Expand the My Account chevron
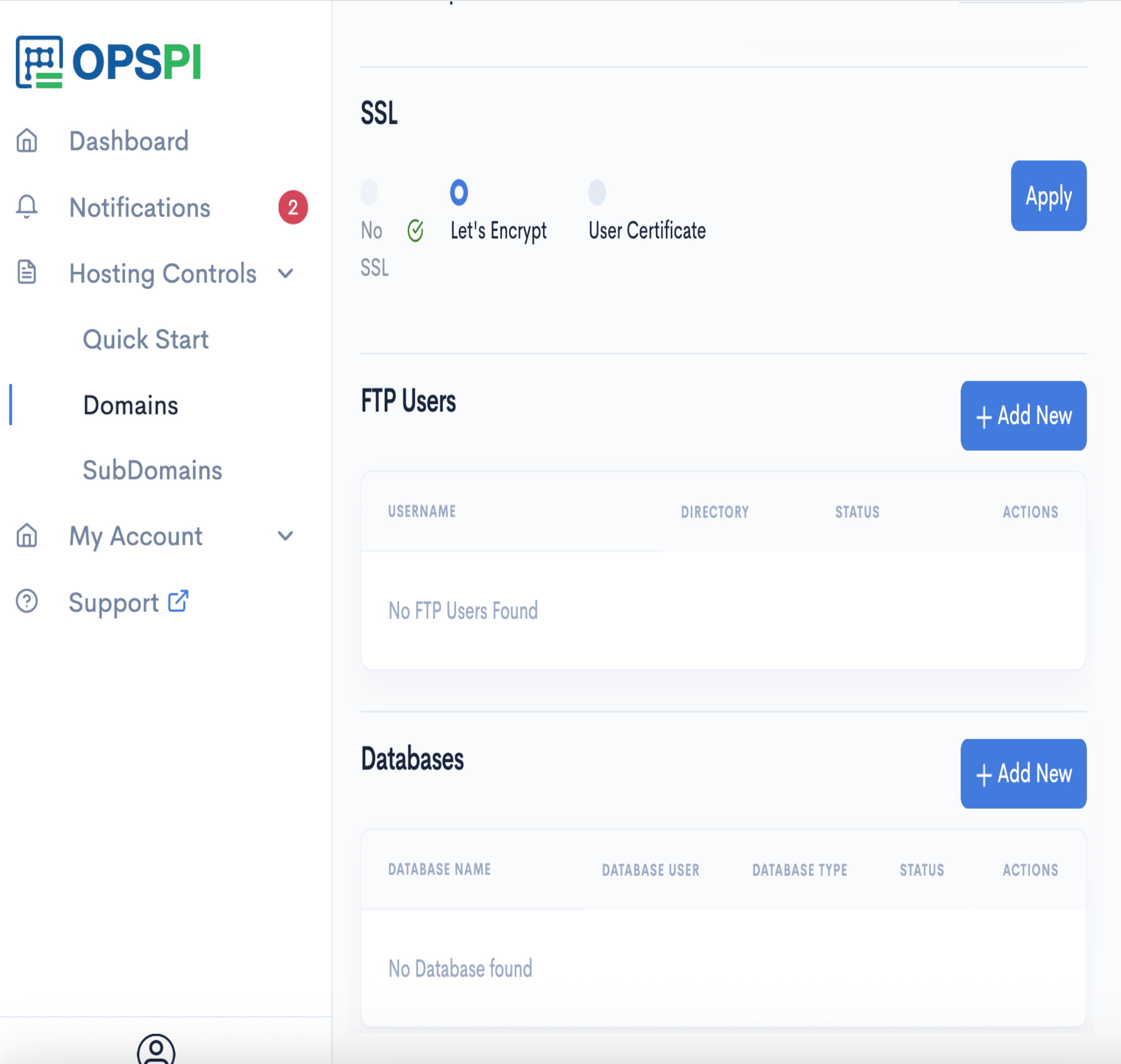This screenshot has height=1064, width=1121. click(x=286, y=536)
